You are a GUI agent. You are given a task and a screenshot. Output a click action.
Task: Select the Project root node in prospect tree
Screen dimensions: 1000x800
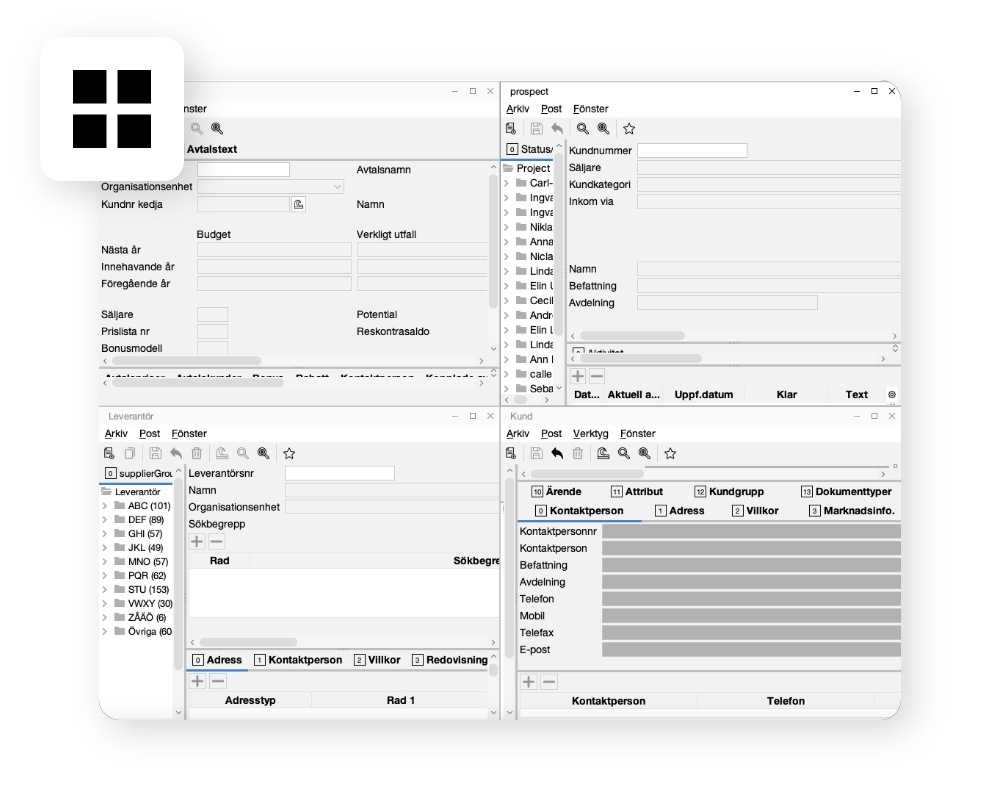(x=533, y=168)
